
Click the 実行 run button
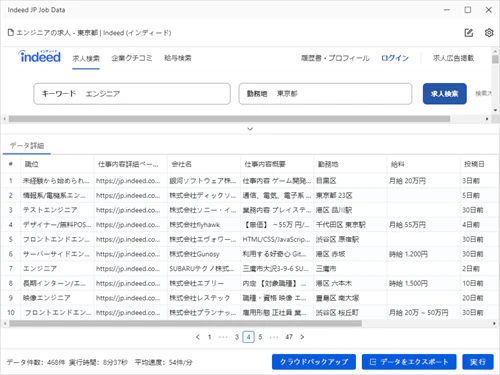click(478, 362)
